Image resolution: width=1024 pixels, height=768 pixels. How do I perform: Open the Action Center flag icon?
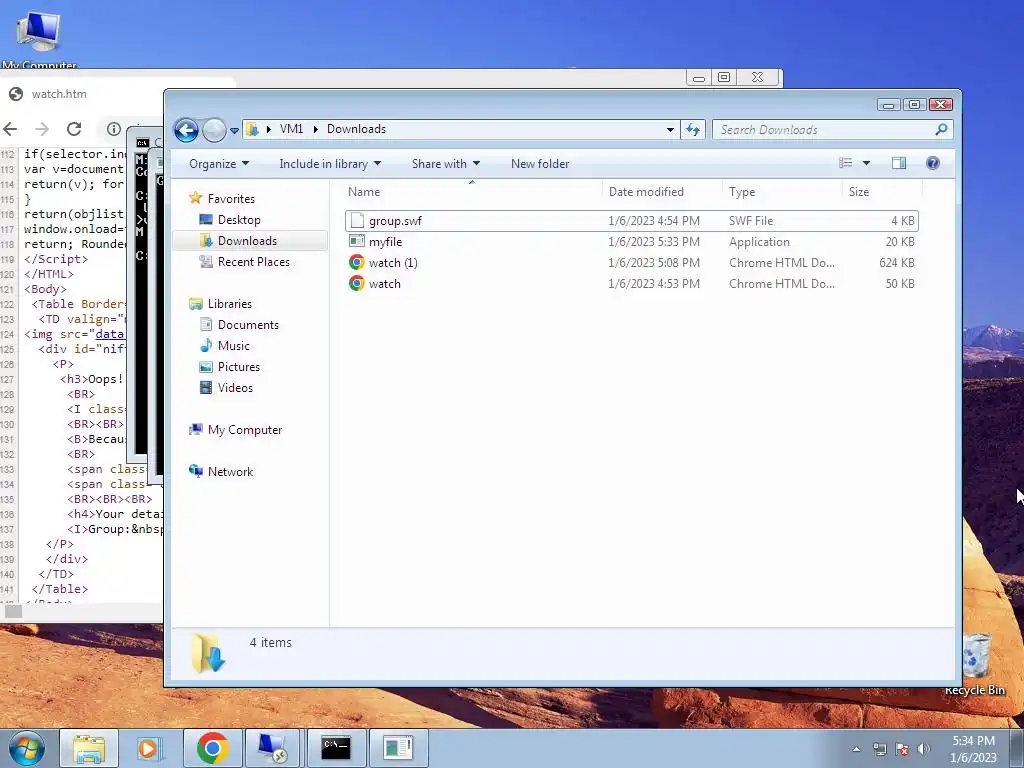(x=901, y=749)
